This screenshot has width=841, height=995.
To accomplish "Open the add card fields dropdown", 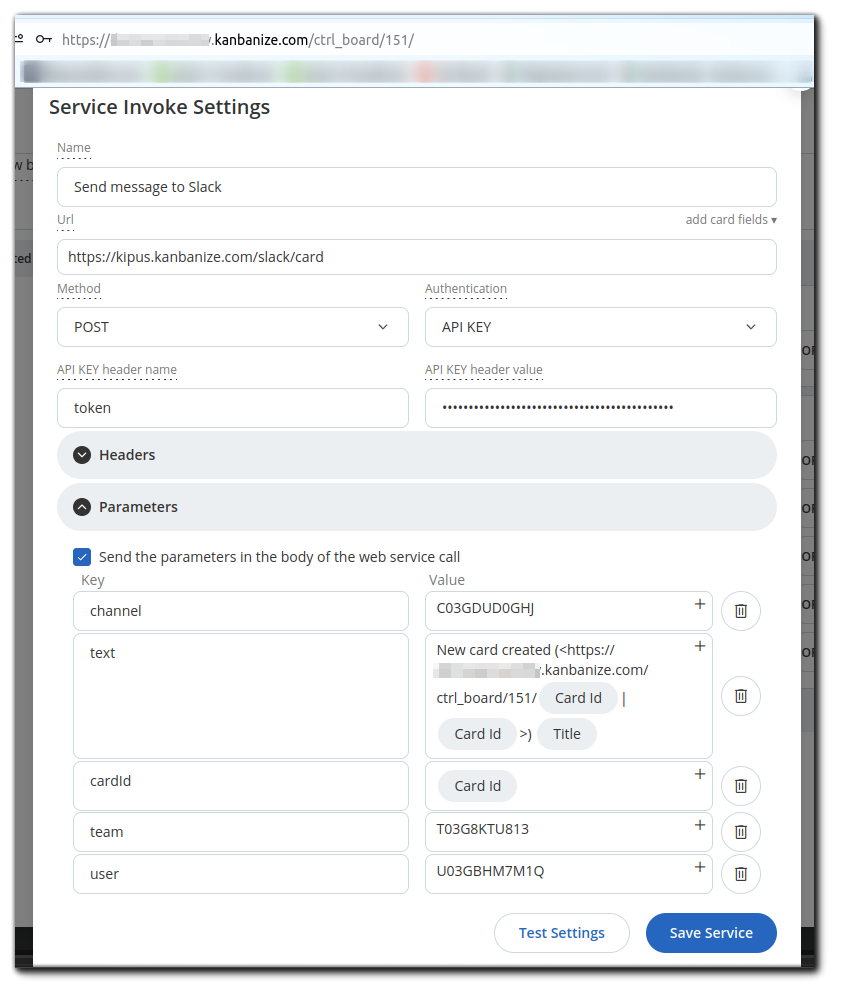I will coord(731,220).
